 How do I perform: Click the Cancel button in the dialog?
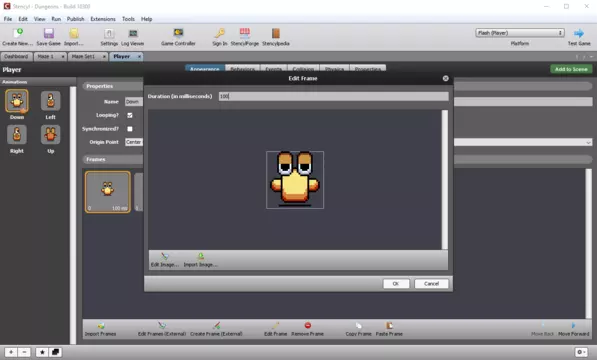coord(431,284)
